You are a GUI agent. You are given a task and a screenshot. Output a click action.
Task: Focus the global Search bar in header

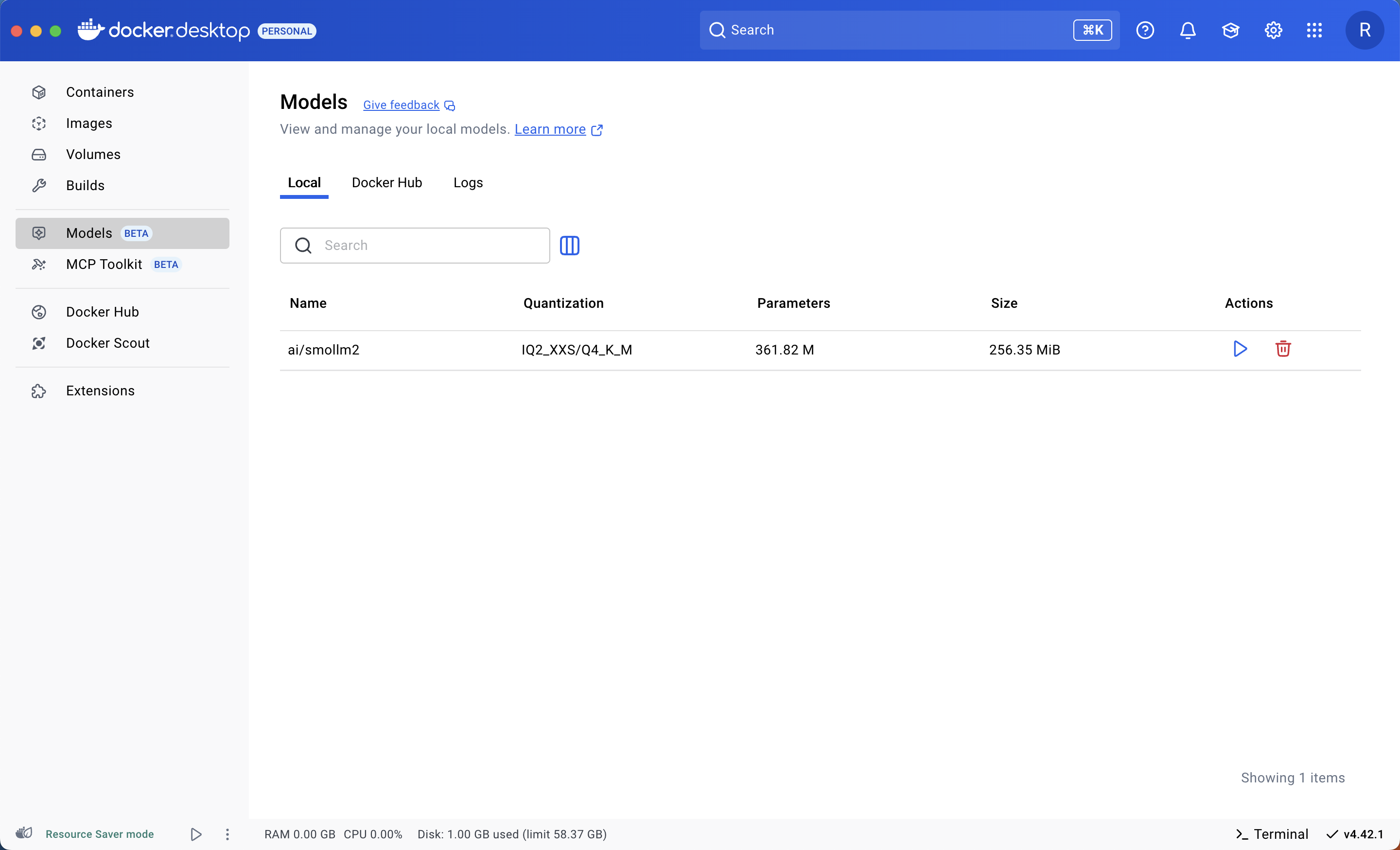point(910,30)
